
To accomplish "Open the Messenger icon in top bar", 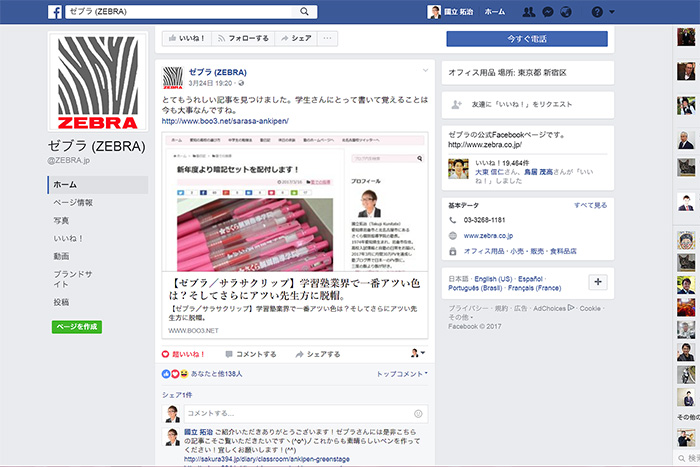I will pyautogui.click(x=547, y=12).
